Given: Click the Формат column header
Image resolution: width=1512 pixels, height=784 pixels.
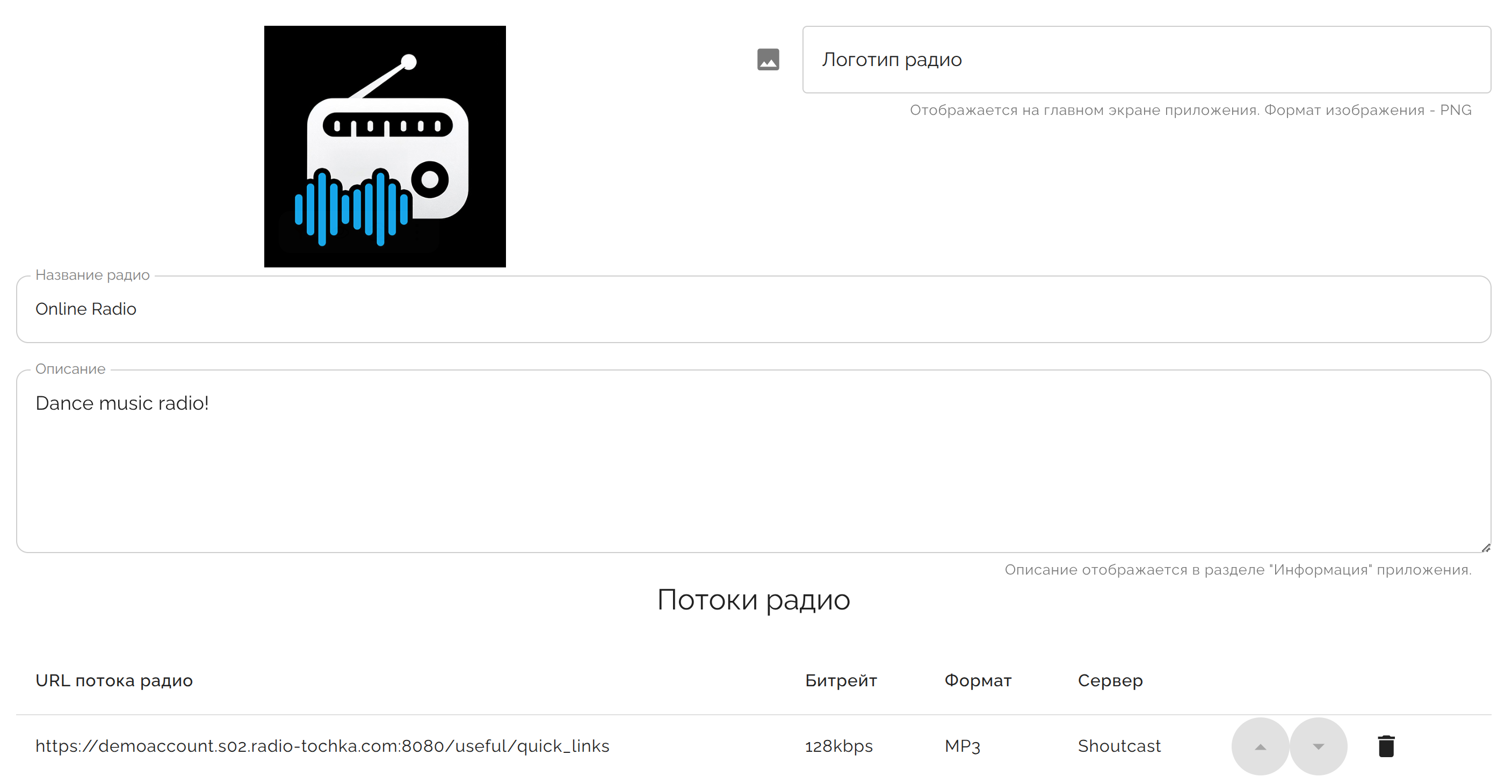Looking at the screenshot, I should coord(977,681).
